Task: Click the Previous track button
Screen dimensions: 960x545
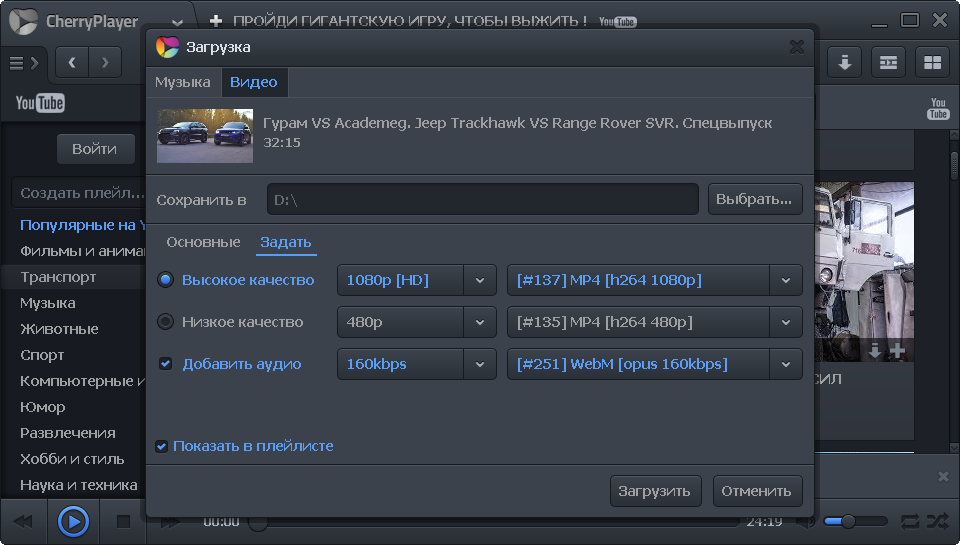Action: (23, 522)
